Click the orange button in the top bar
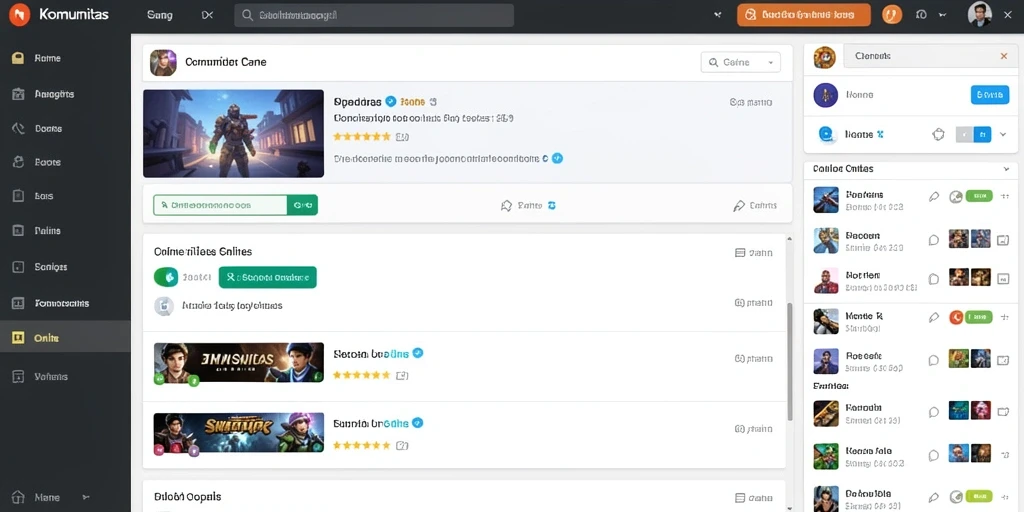Viewport: 1024px width, 512px height. click(804, 14)
